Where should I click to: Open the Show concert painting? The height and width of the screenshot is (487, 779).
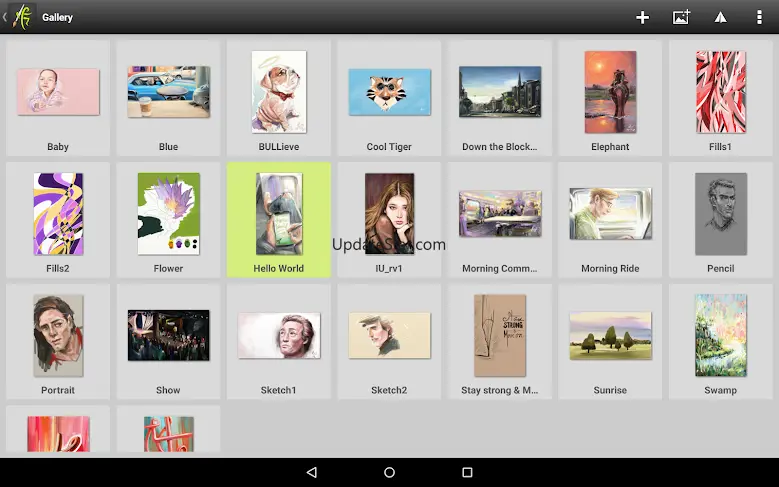168,335
